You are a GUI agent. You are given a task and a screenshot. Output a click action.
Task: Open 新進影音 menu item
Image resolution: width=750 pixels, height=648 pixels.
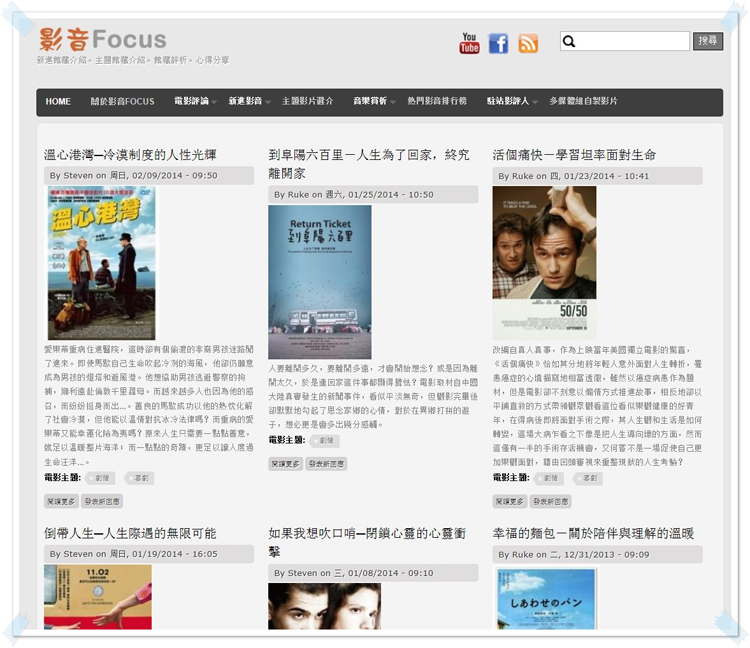tap(245, 101)
